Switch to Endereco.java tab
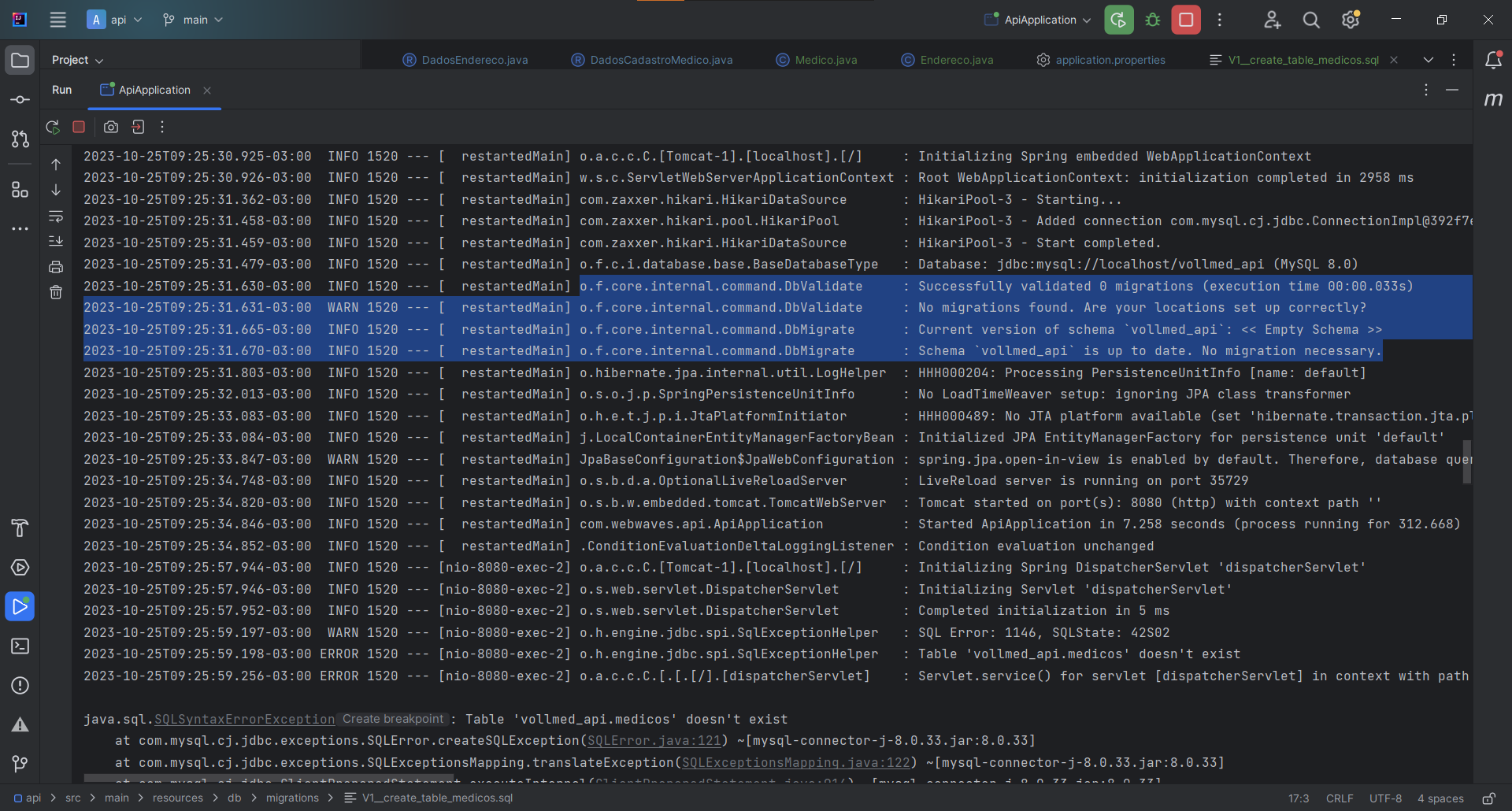This screenshot has width=1512, height=811. 947,60
